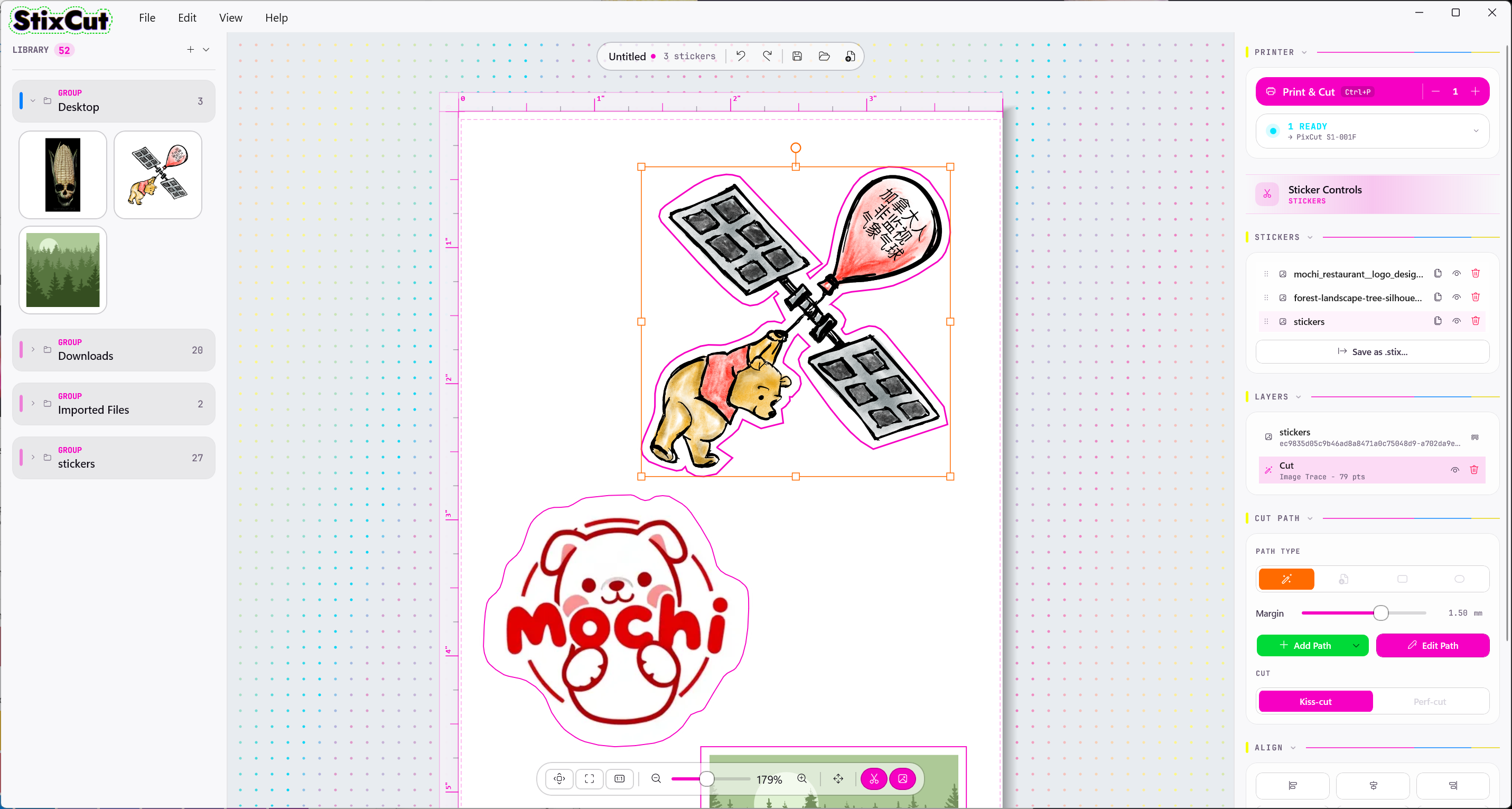This screenshot has width=1512, height=809.
Task: Select the Perf-cut option
Action: 1429,702
